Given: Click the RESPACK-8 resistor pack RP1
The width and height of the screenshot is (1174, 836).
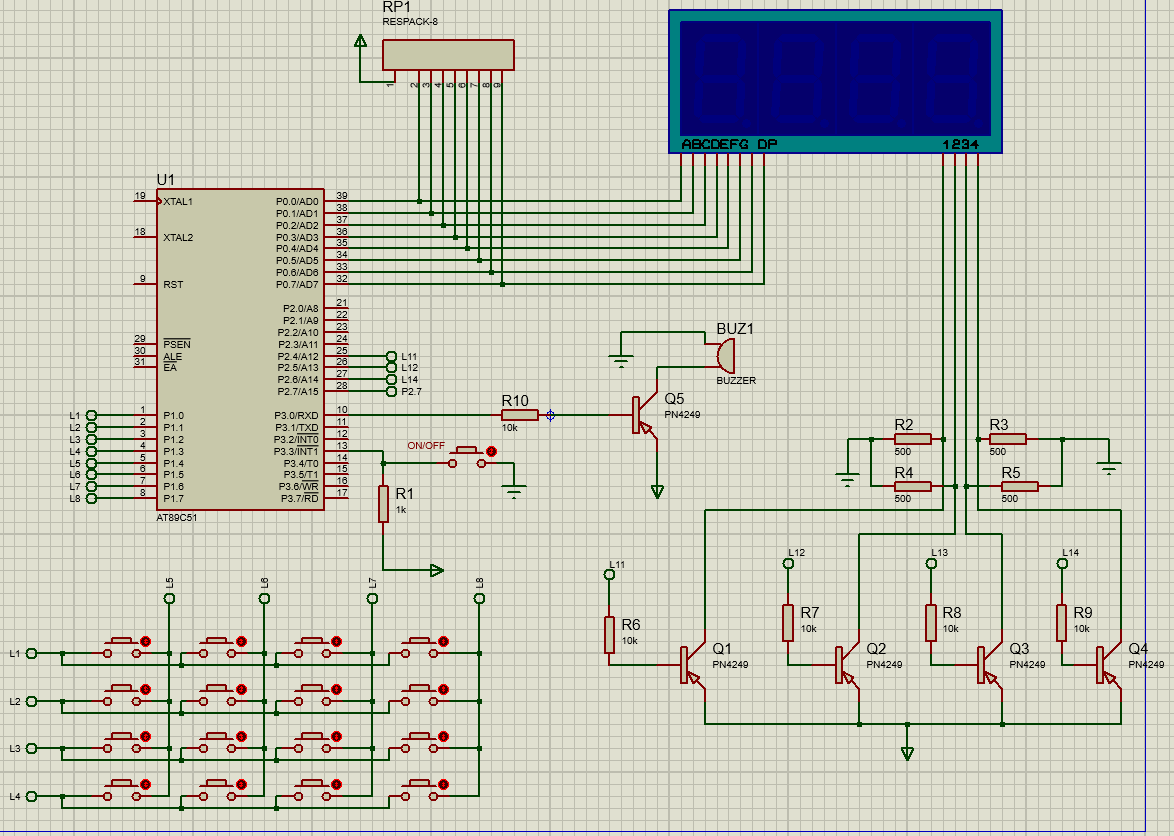Looking at the screenshot, I should pos(448,55).
